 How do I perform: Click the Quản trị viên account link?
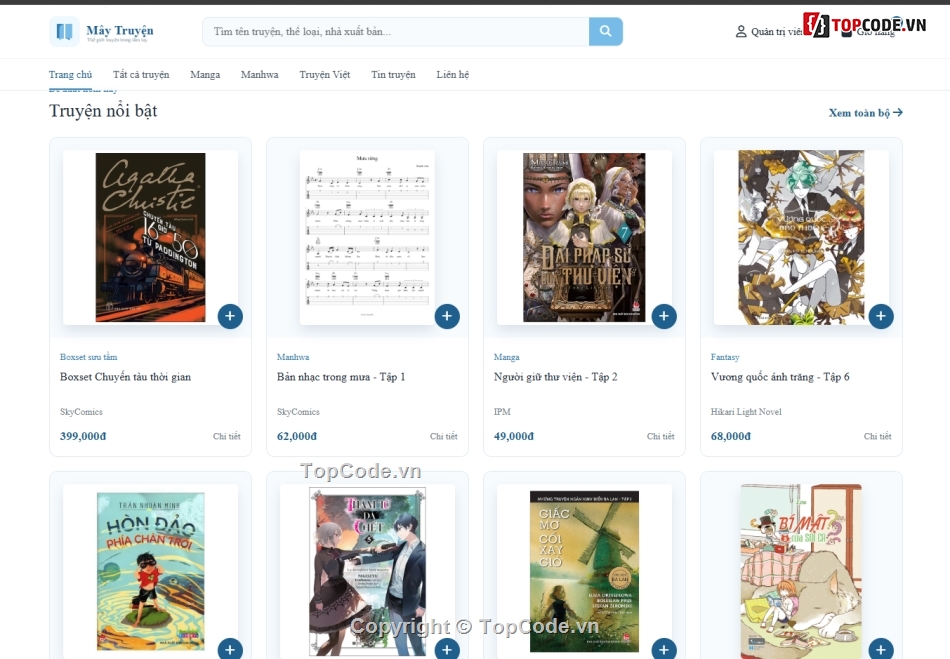click(769, 31)
